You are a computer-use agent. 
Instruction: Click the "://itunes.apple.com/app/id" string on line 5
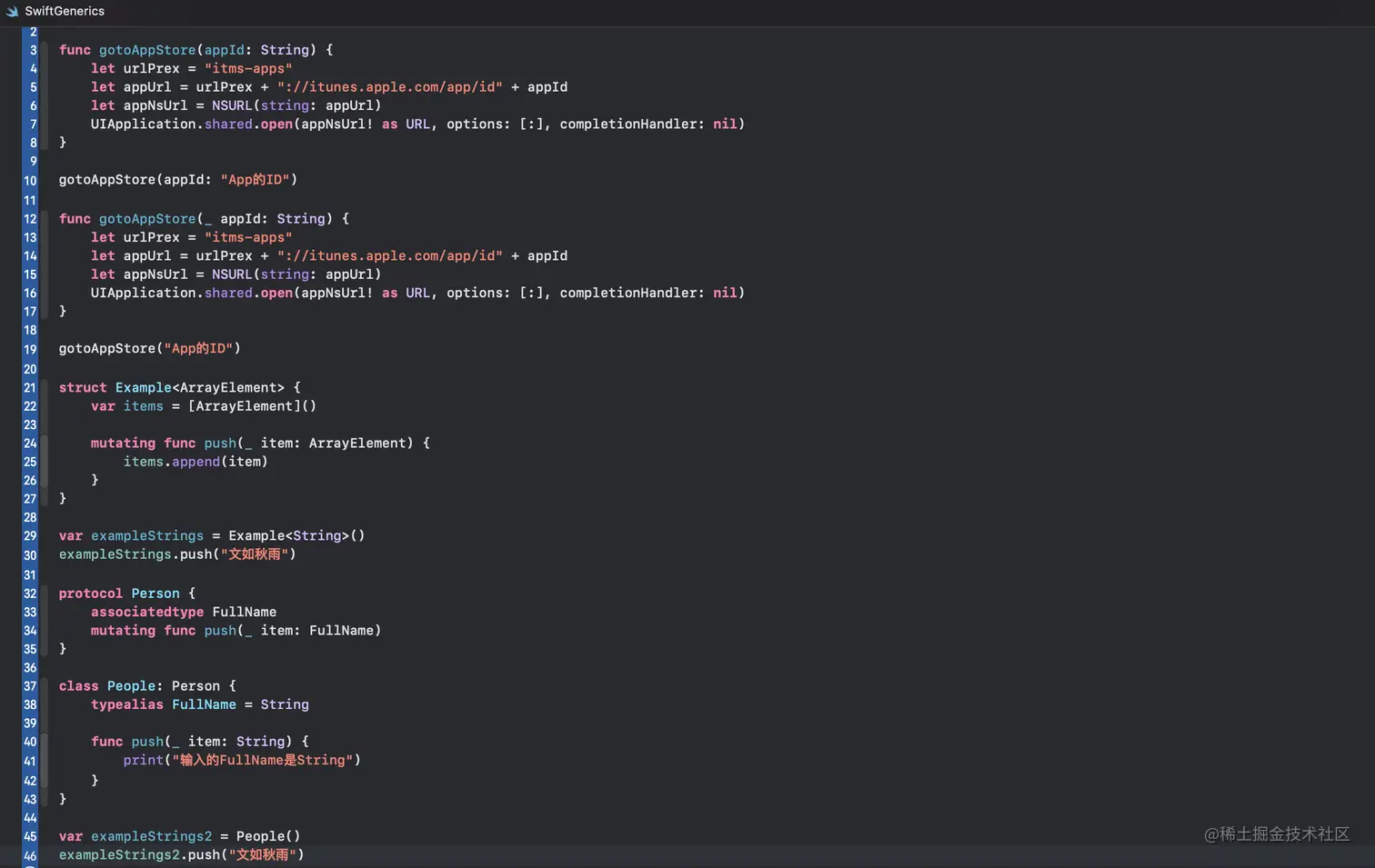pos(390,87)
